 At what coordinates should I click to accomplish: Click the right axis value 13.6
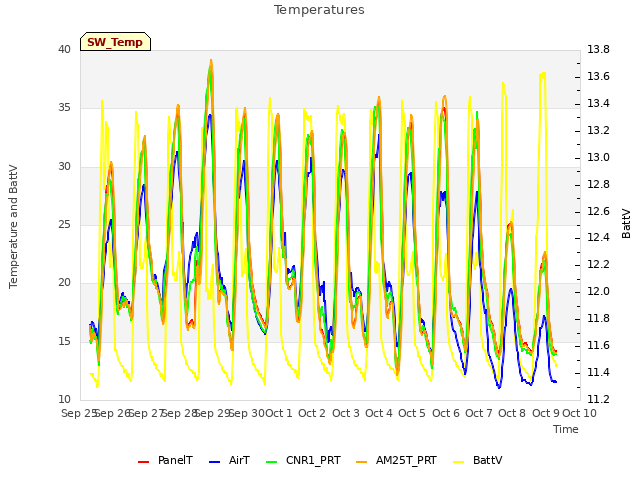click(598, 76)
